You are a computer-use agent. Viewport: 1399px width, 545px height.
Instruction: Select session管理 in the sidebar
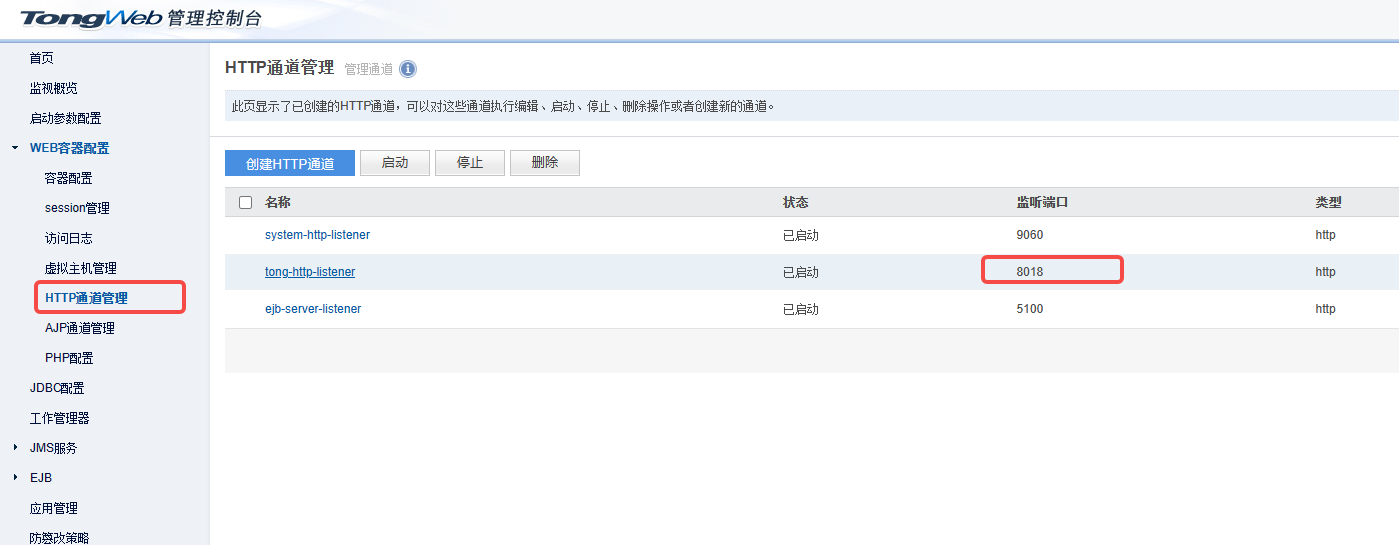pyautogui.click(x=77, y=208)
